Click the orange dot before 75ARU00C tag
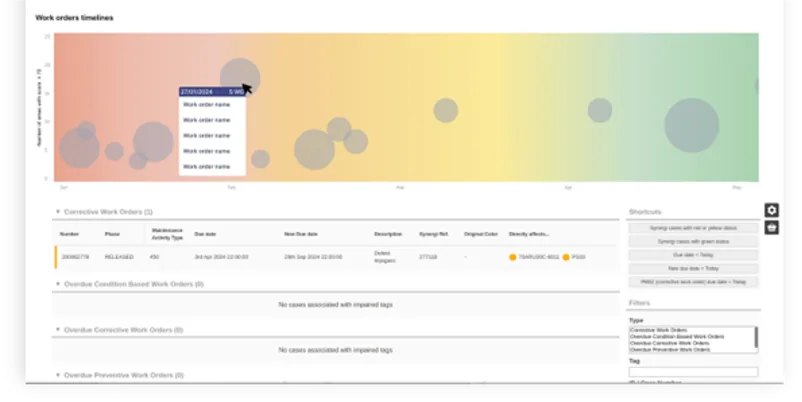This screenshot has height=402, width=802. [x=513, y=257]
